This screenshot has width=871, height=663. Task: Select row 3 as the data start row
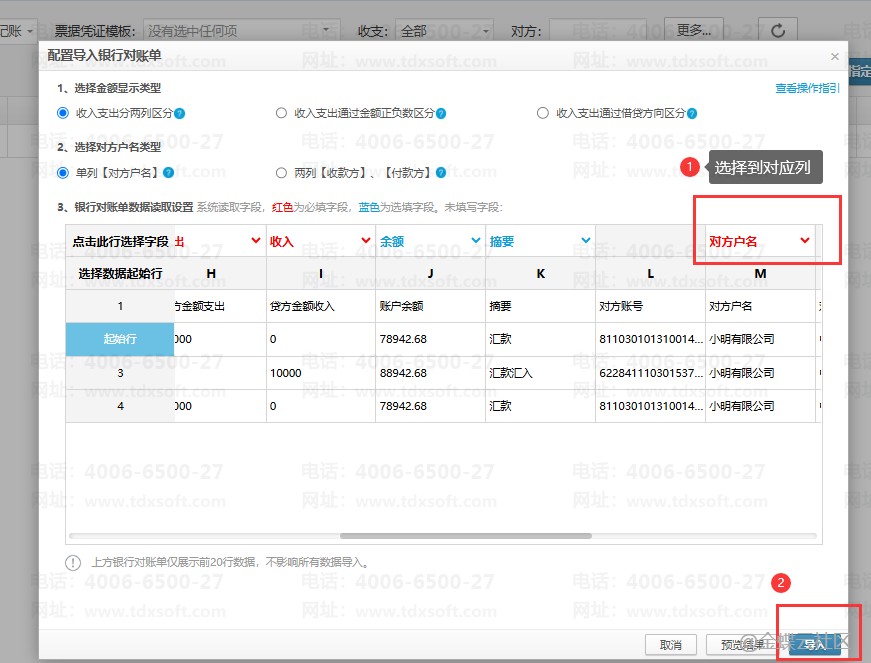click(120, 373)
